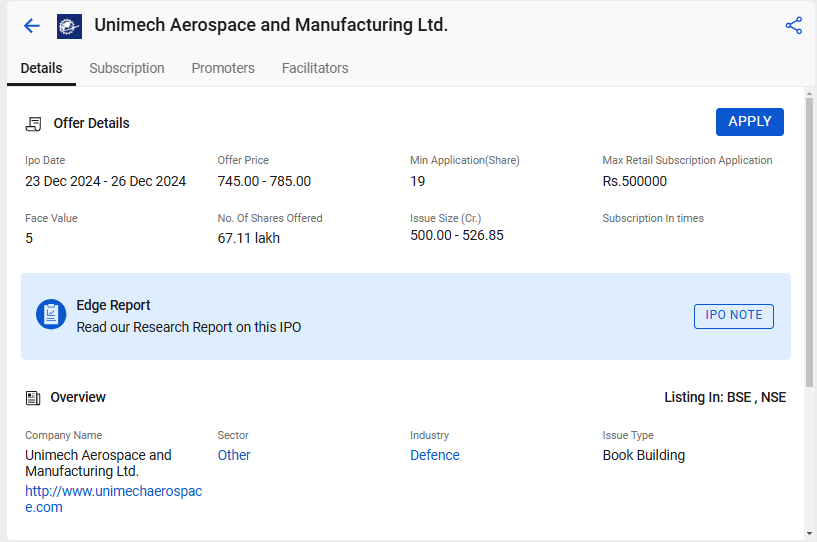This screenshot has width=817, height=542.
Task: Click the 'Face Value' label
Action: 51,218
